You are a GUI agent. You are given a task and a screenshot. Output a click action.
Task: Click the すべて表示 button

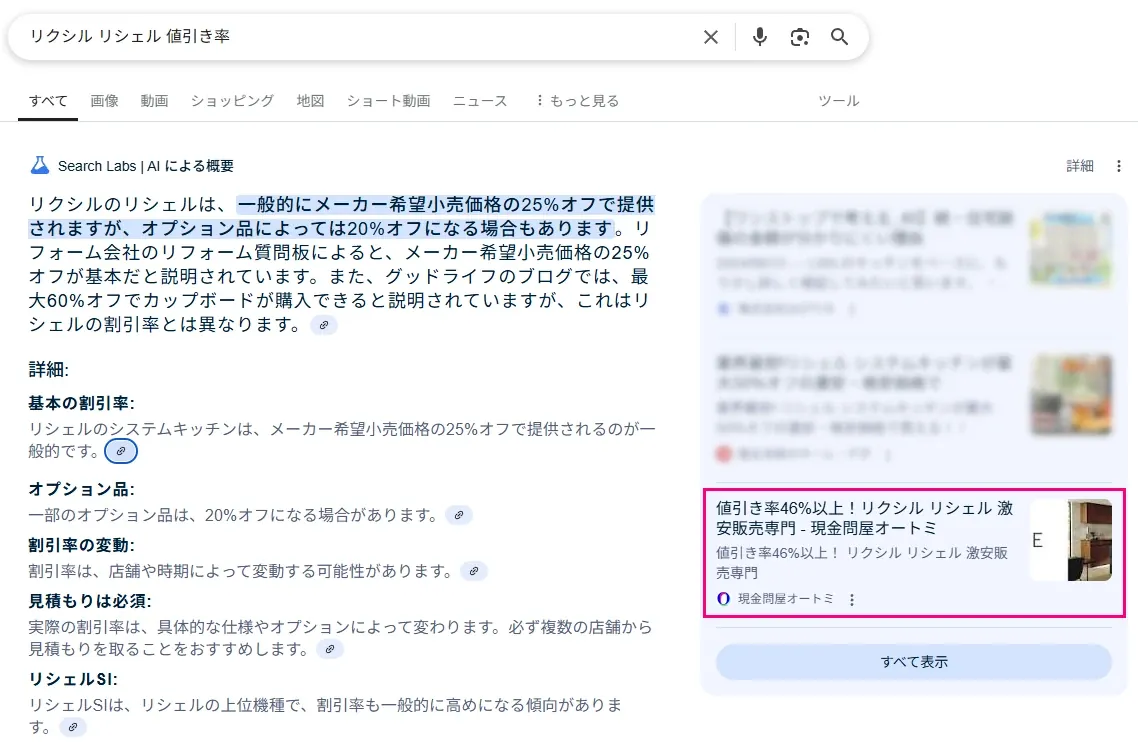point(914,661)
